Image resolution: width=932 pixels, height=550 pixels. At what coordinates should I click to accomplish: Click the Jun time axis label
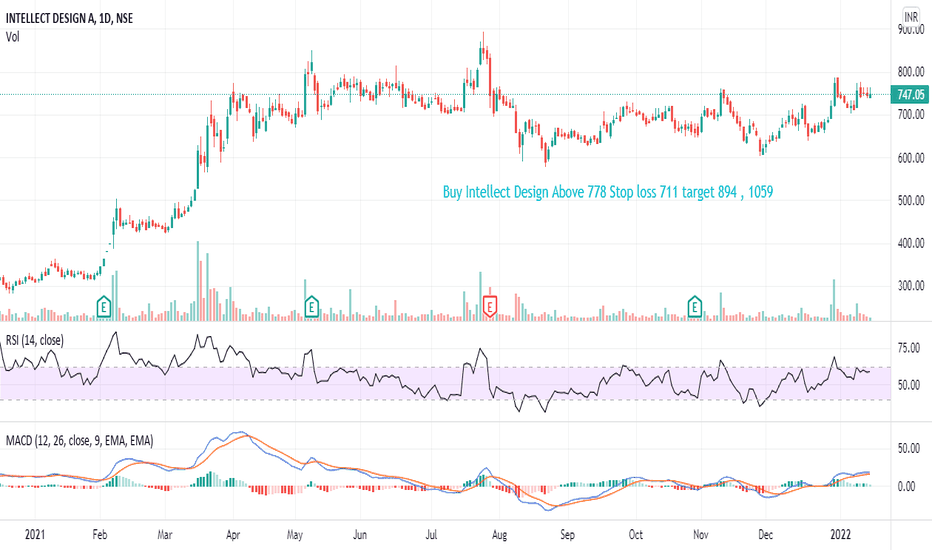pyautogui.click(x=360, y=535)
